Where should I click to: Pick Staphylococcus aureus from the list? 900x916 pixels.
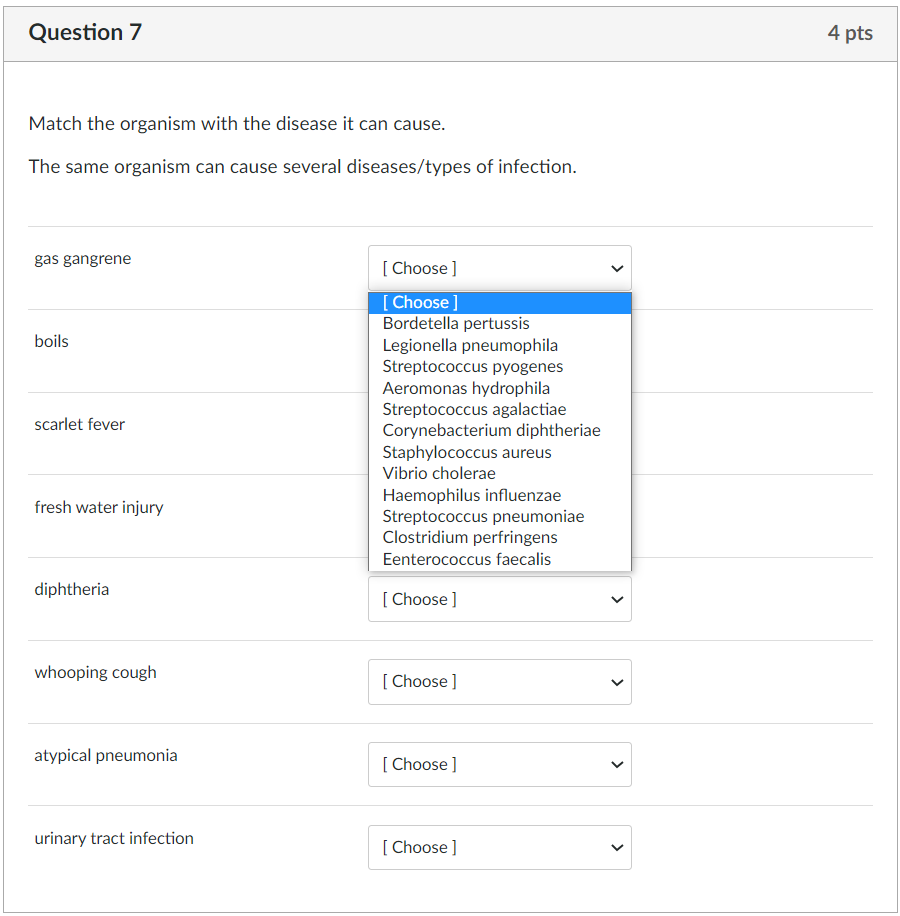click(x=499, y=453)
